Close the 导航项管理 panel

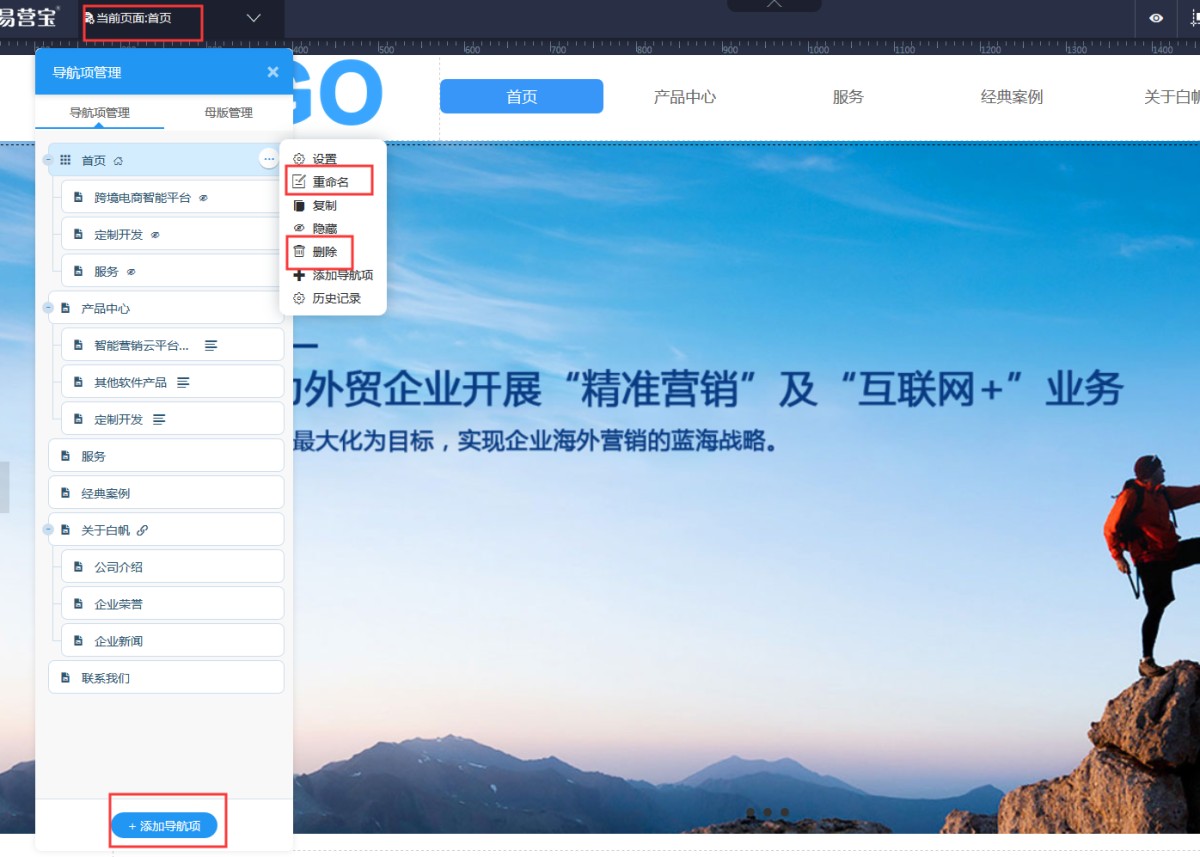click(x=273, y=72)
